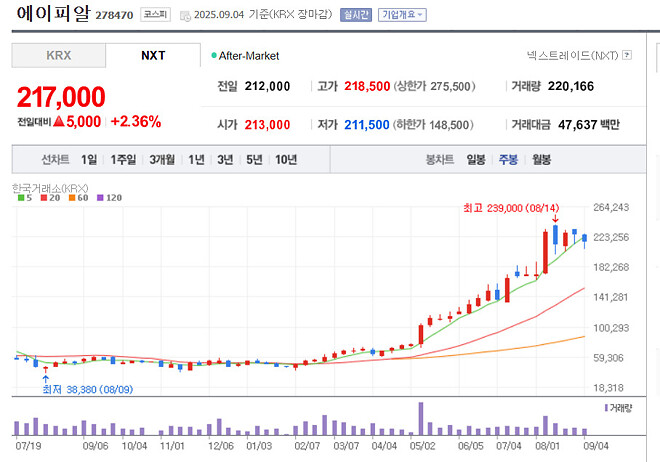The image size is (660, 462).
Task: Select the 10년 line chart period
Action: coord(286,159)
